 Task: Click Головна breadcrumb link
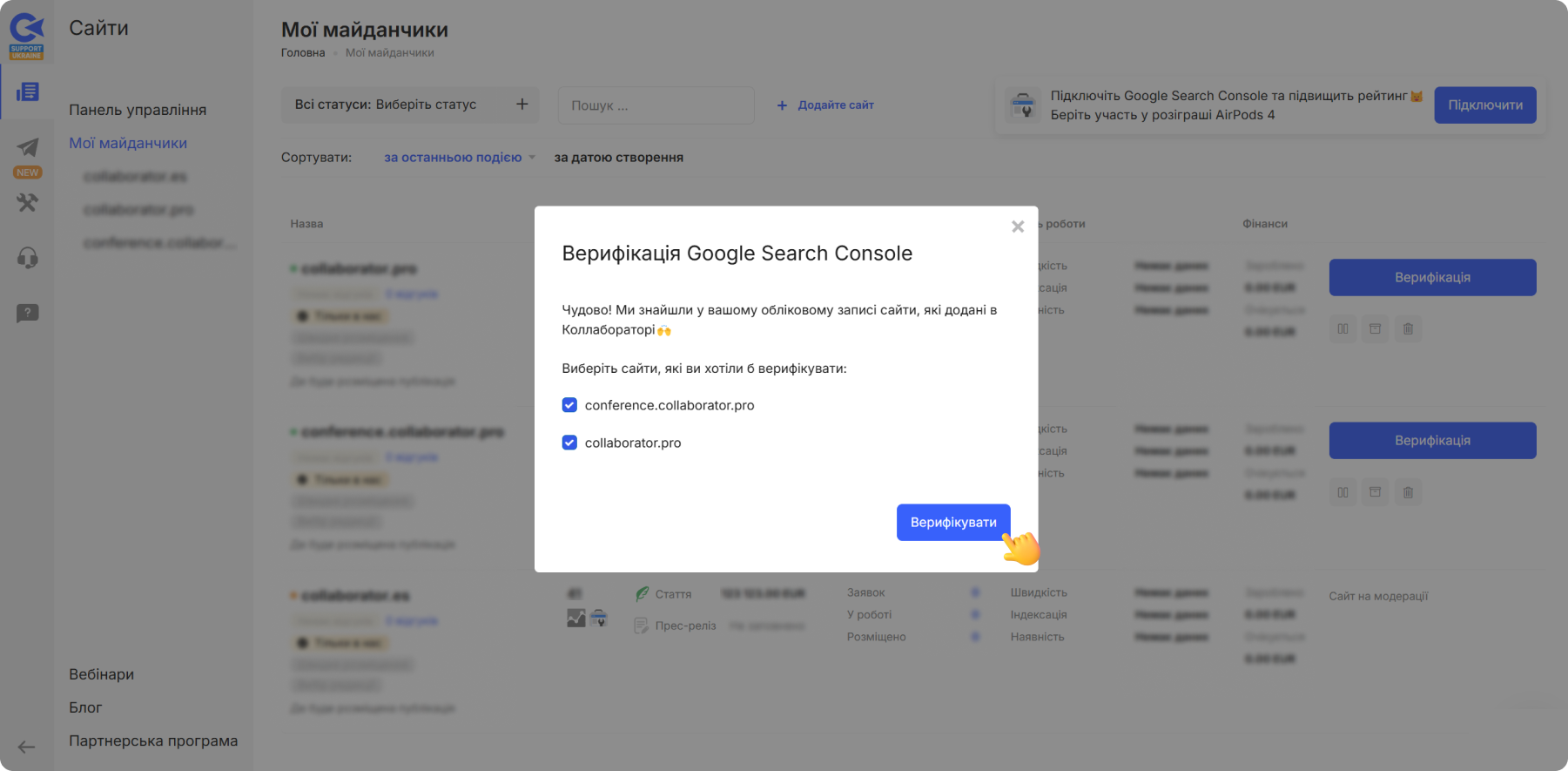coord(303,53)
